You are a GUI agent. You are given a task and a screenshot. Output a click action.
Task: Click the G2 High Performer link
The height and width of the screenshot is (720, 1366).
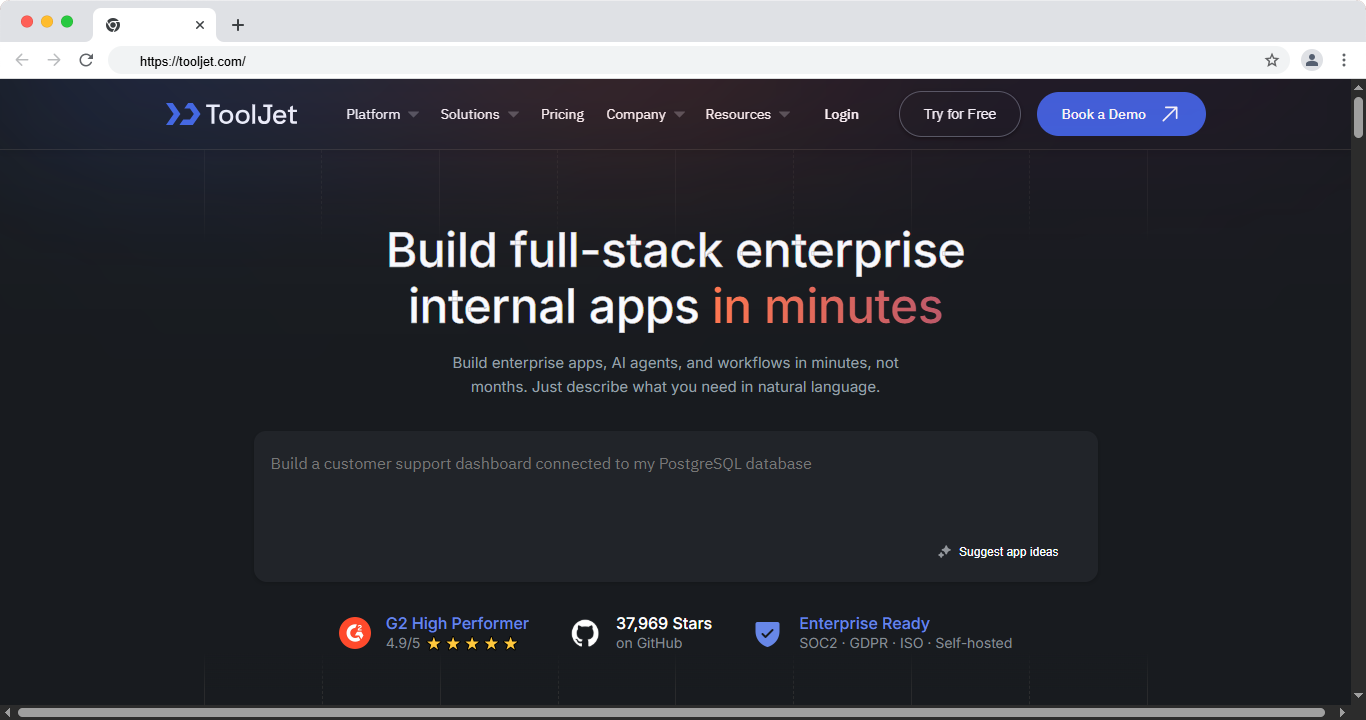point(457,623)
